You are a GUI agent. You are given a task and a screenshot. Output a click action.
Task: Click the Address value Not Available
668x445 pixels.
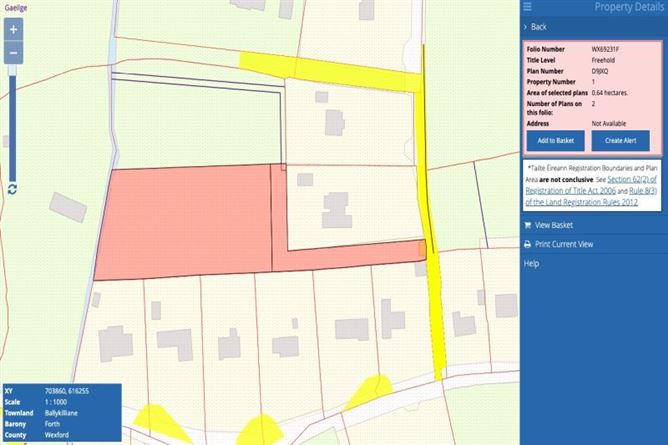pos(608,123)
